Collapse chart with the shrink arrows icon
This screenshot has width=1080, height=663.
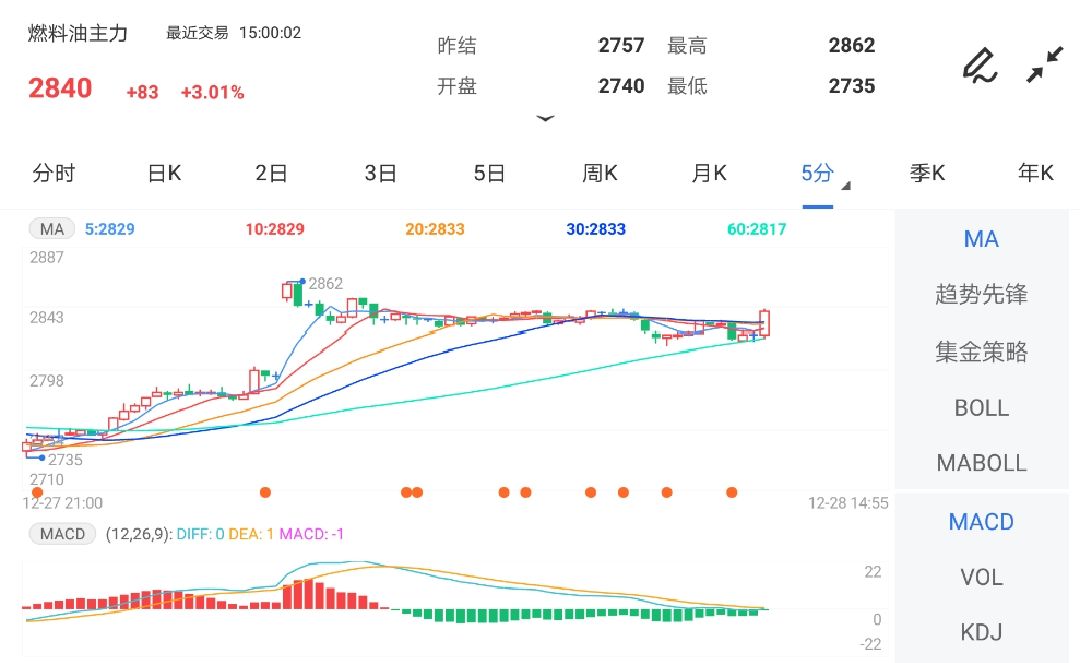1045,65
